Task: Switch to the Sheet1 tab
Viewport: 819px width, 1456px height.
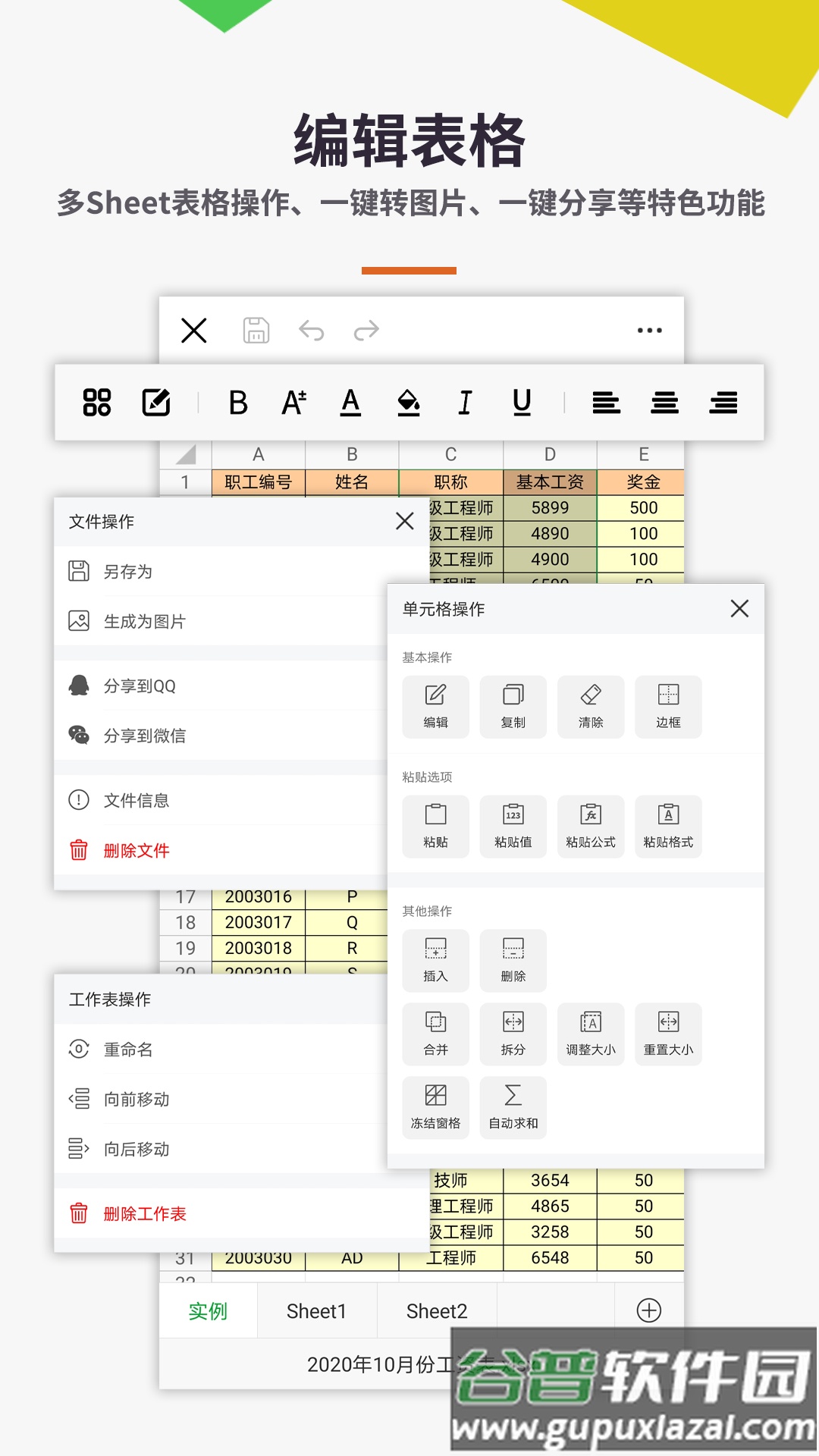Action: (317, 1310)
